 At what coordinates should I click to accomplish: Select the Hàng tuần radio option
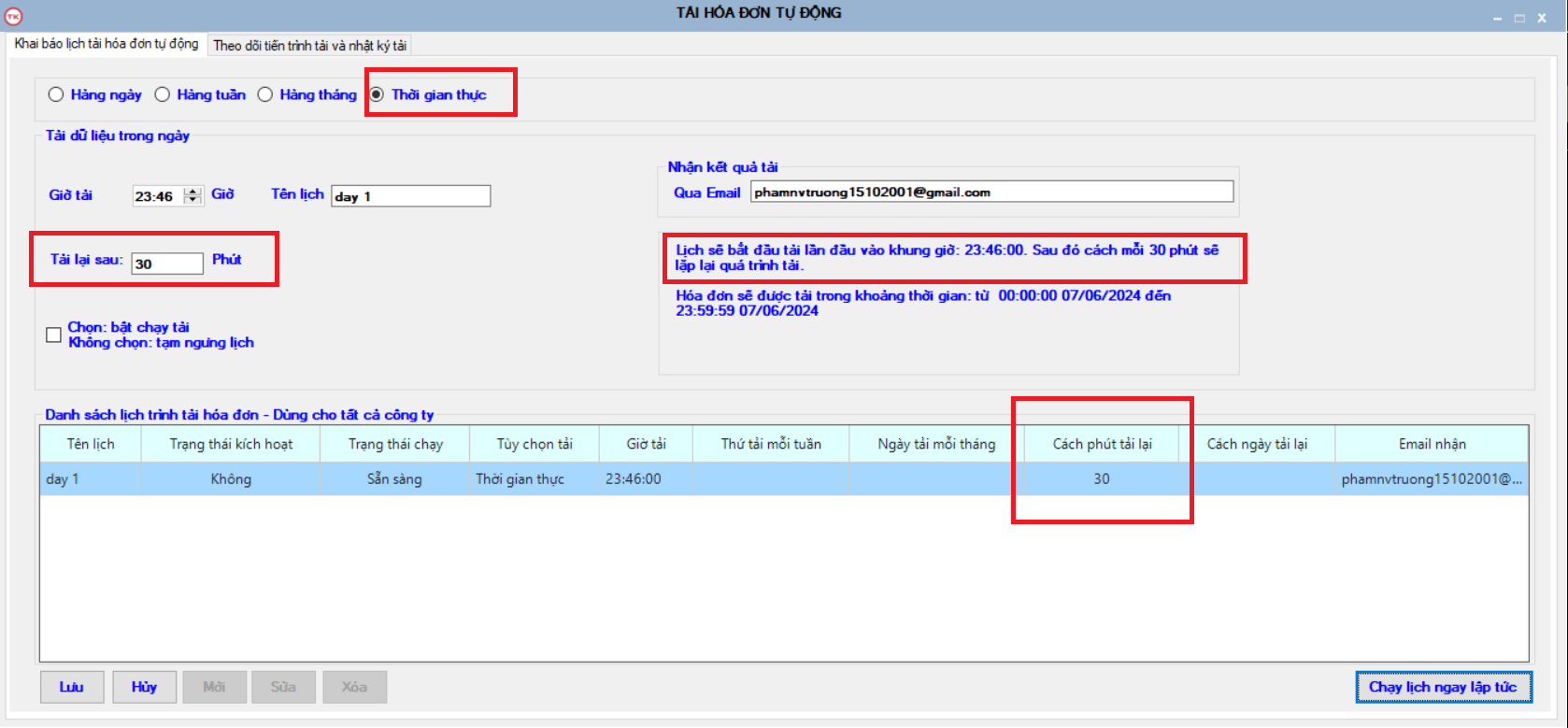(163, 94)
